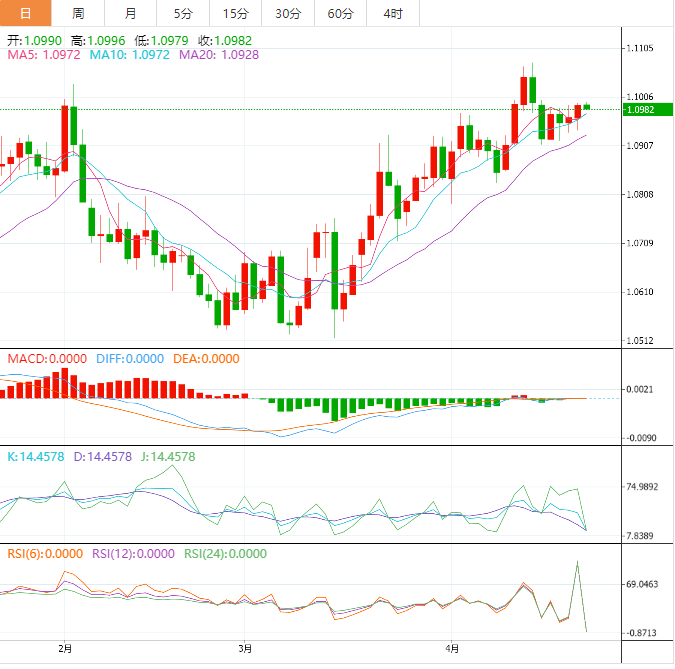This screenshot has height=669, width=675.
Task: Switch to the 周 weekly tab
Action: click(x=78, y=13)
